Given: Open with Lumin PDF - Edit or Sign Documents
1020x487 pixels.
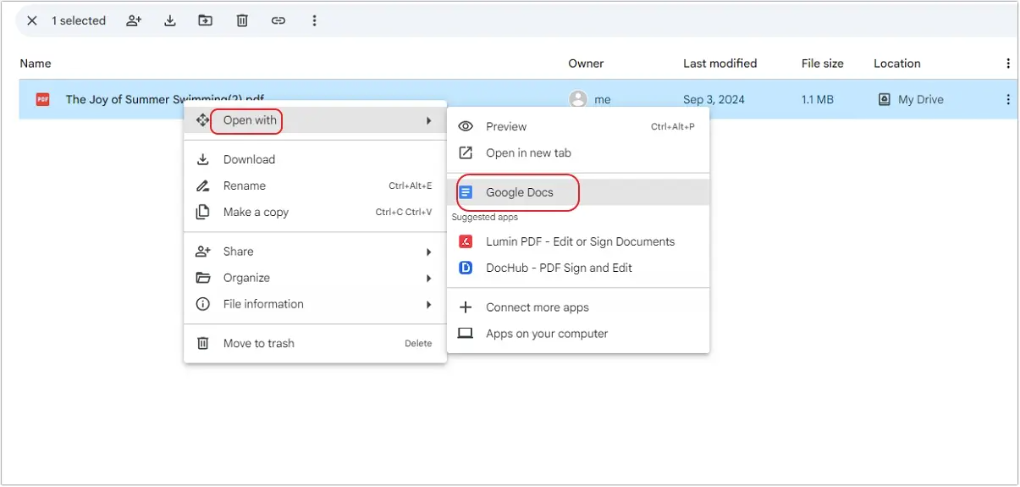Looking at the screenshot, I should coord(578,242).
